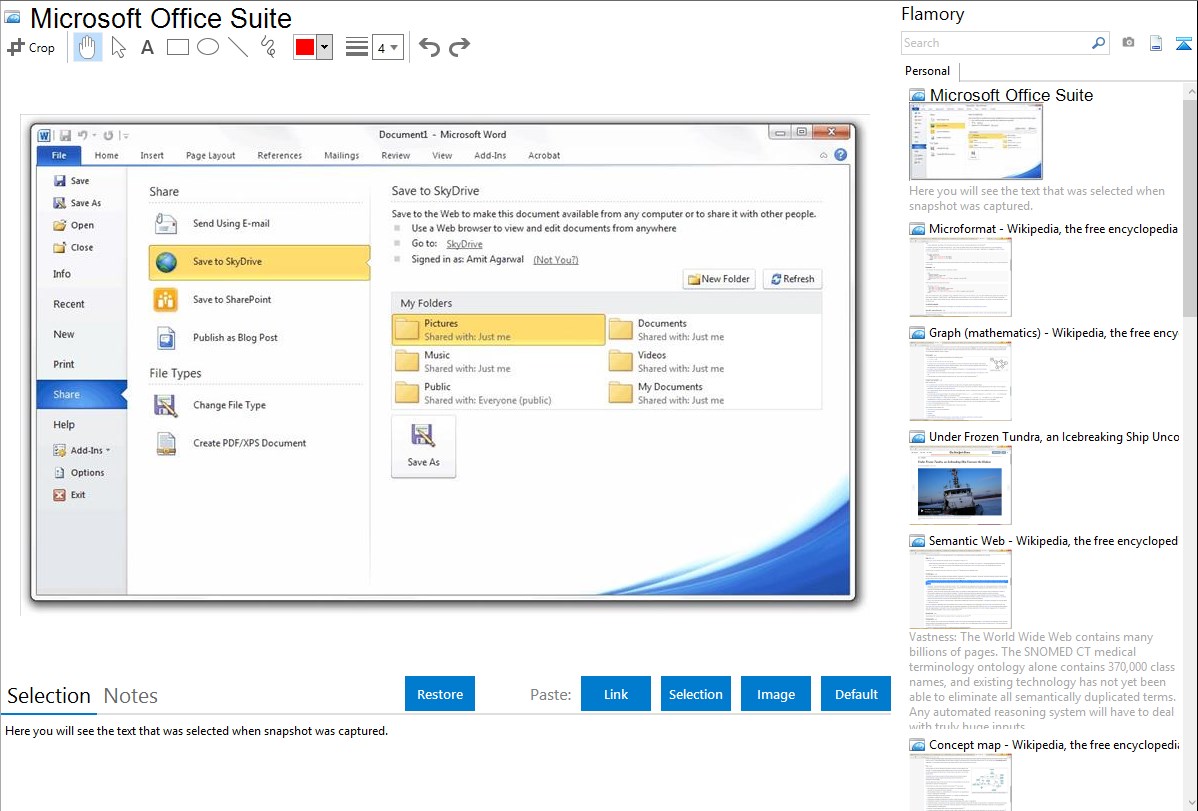1198x811 pixels.
Task: Click the Options icon in Word menu
Action: pos(60,473)
